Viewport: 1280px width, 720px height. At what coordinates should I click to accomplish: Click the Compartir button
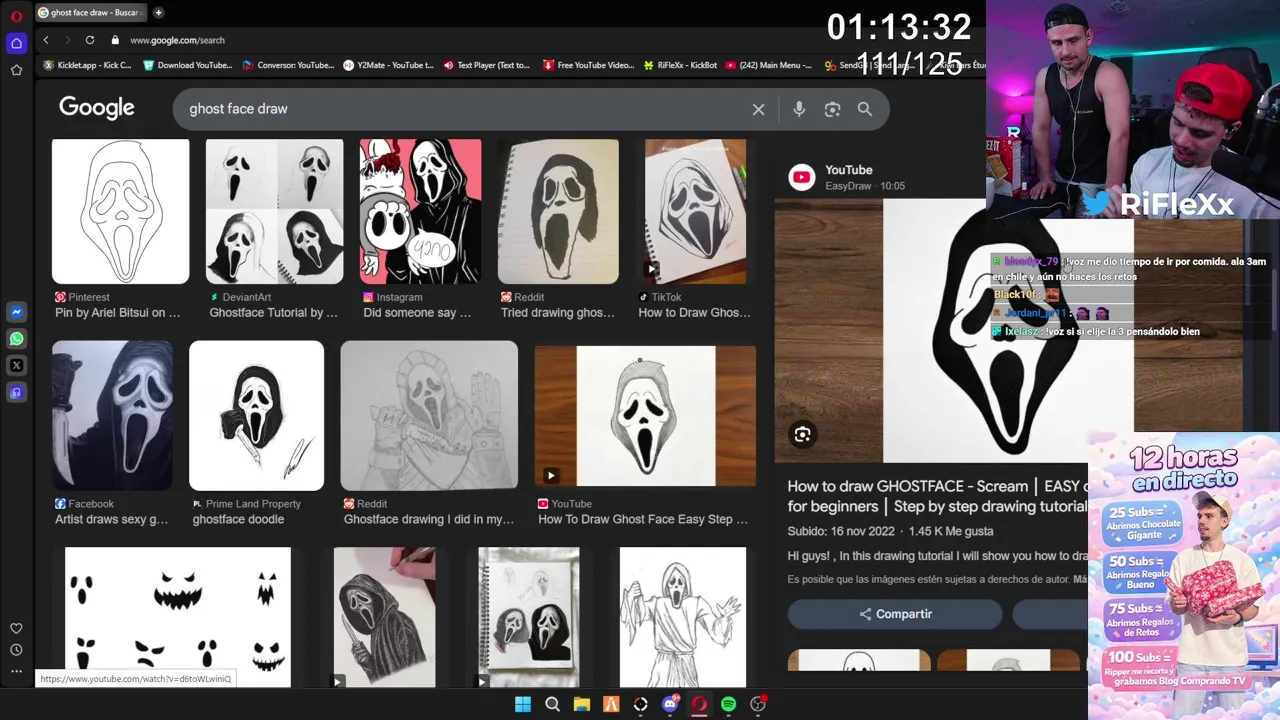(895, 614)
